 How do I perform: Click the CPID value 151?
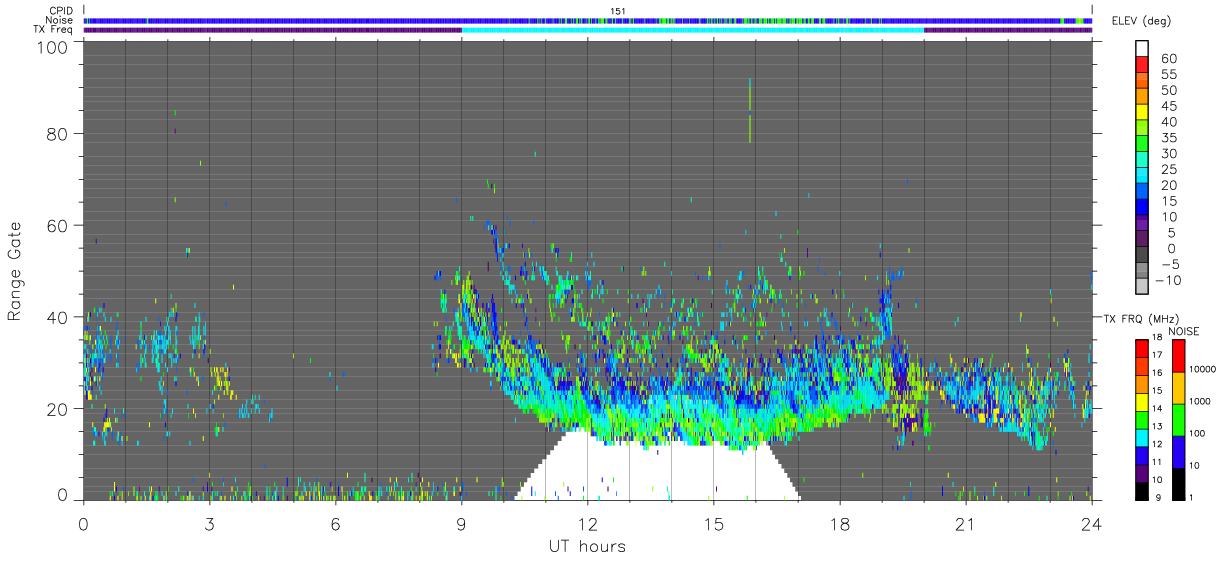click(x=617, y=11)
